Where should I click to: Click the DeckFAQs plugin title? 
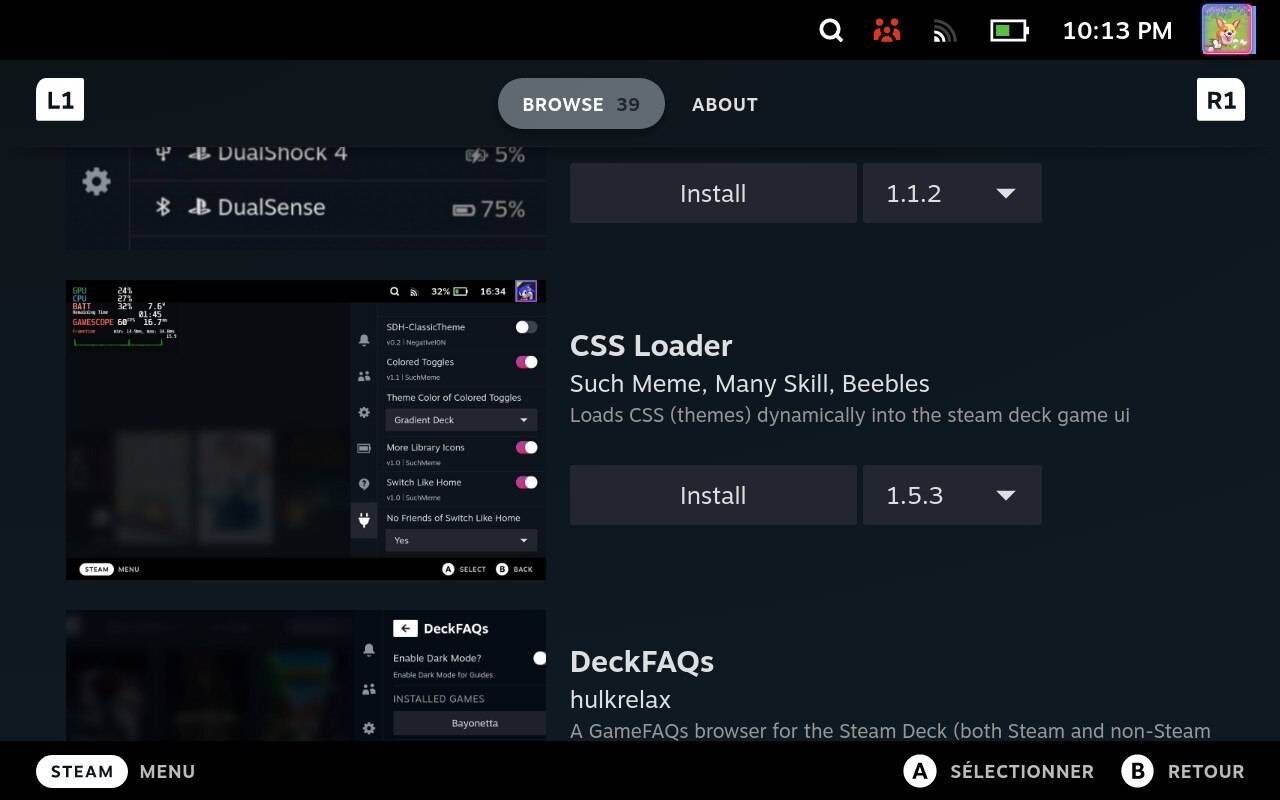642,661
